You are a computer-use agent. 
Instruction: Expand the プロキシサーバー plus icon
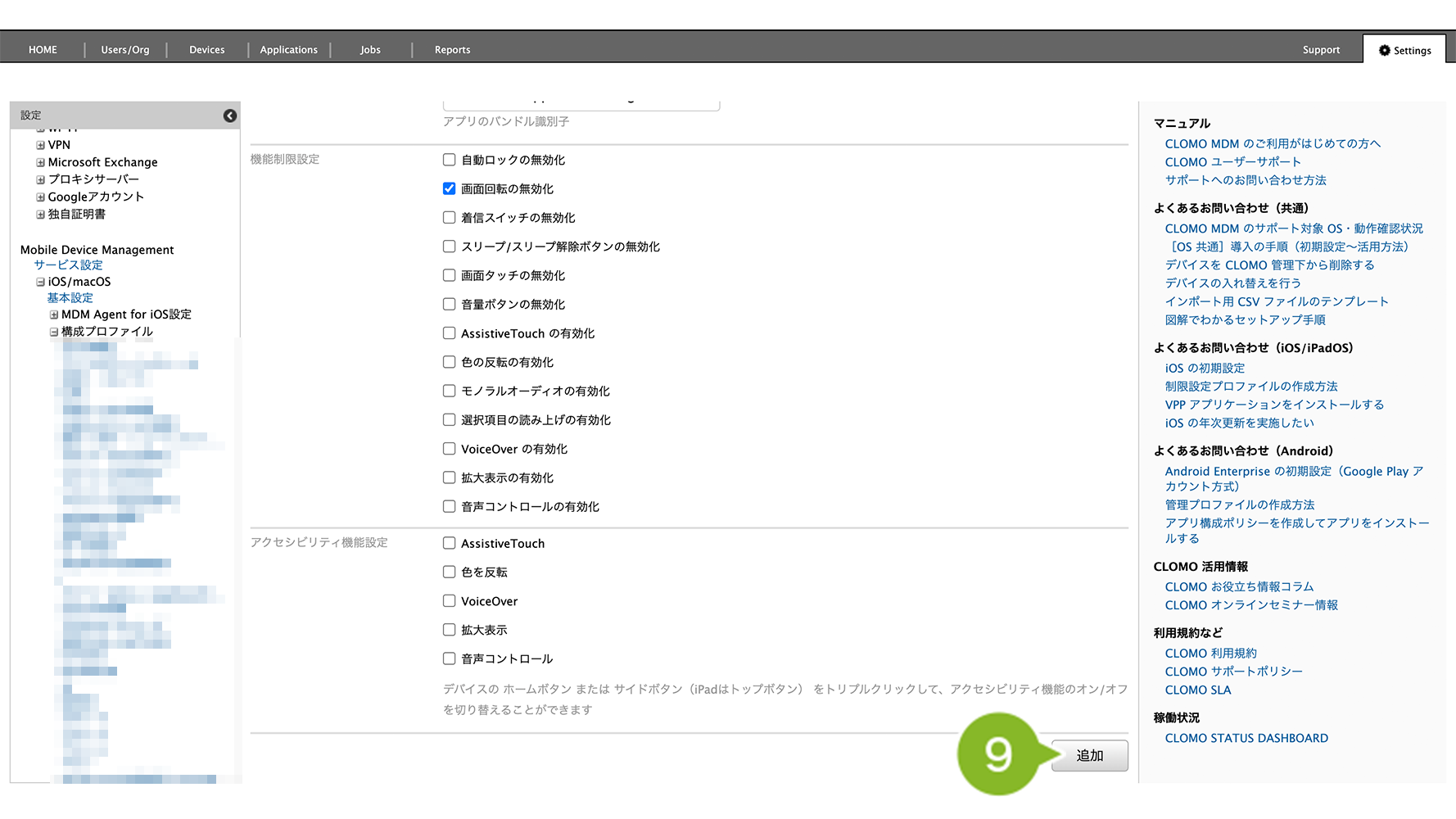click(x=40, y=179)
